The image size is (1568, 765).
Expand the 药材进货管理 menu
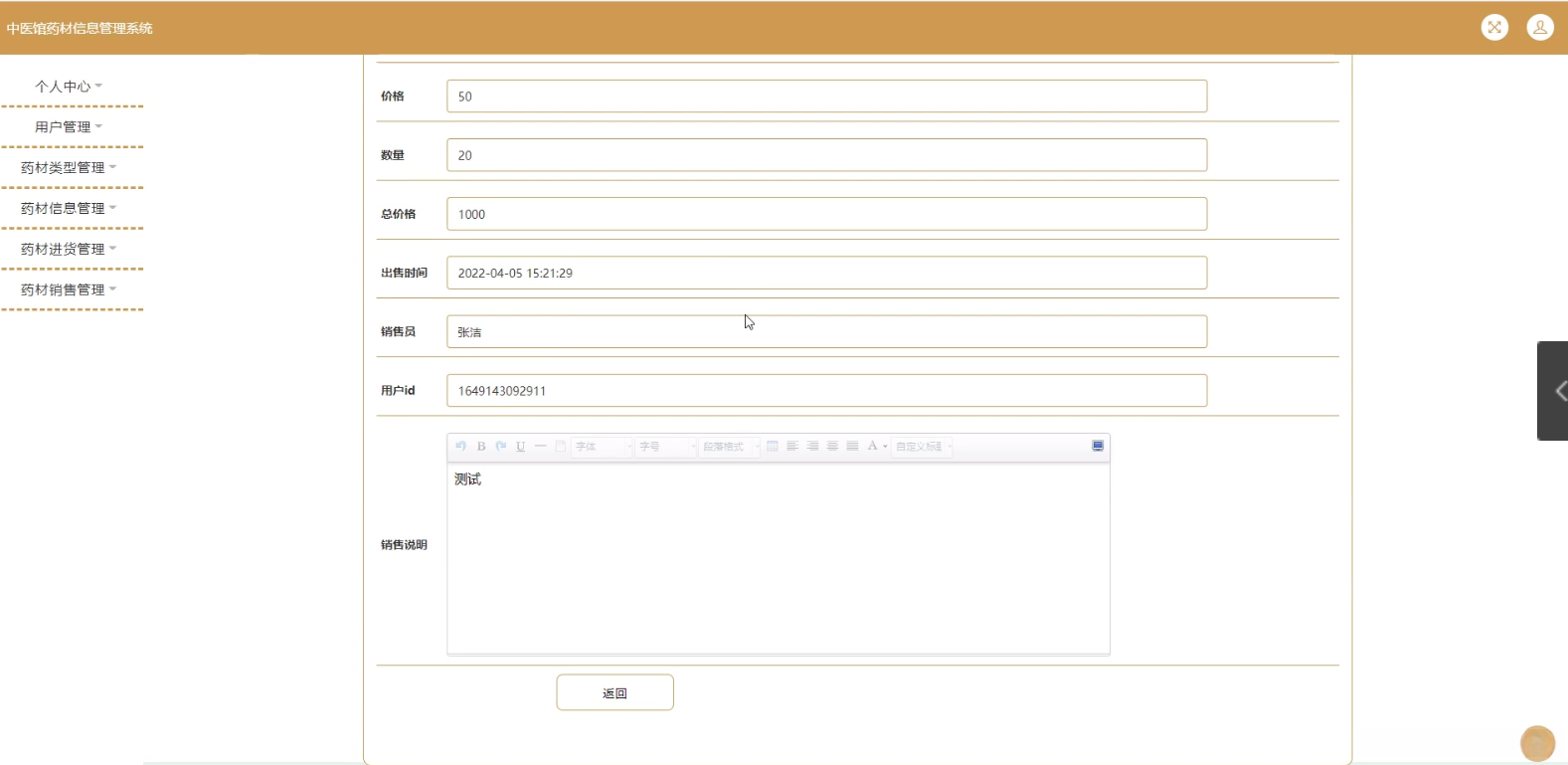69,250
